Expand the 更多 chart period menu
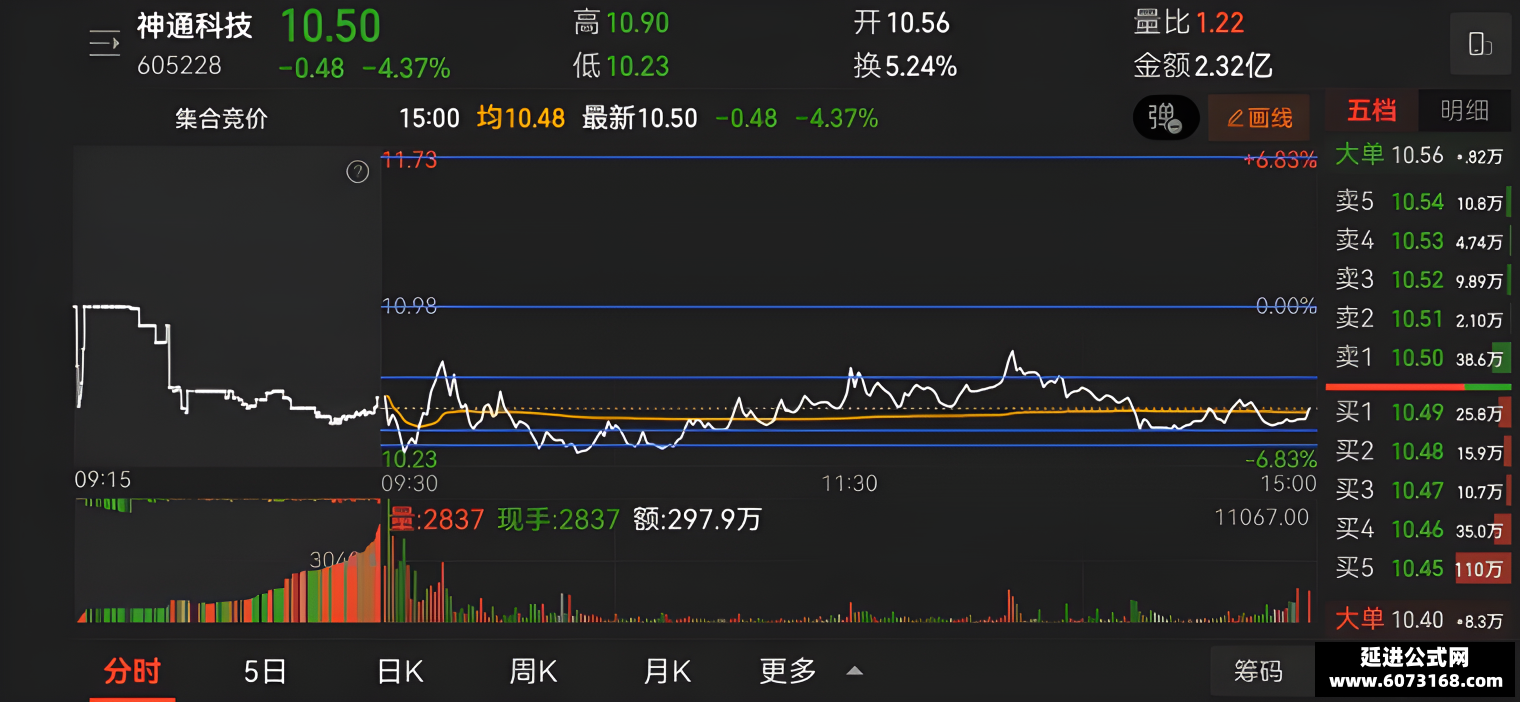 (x=811, y=670)
